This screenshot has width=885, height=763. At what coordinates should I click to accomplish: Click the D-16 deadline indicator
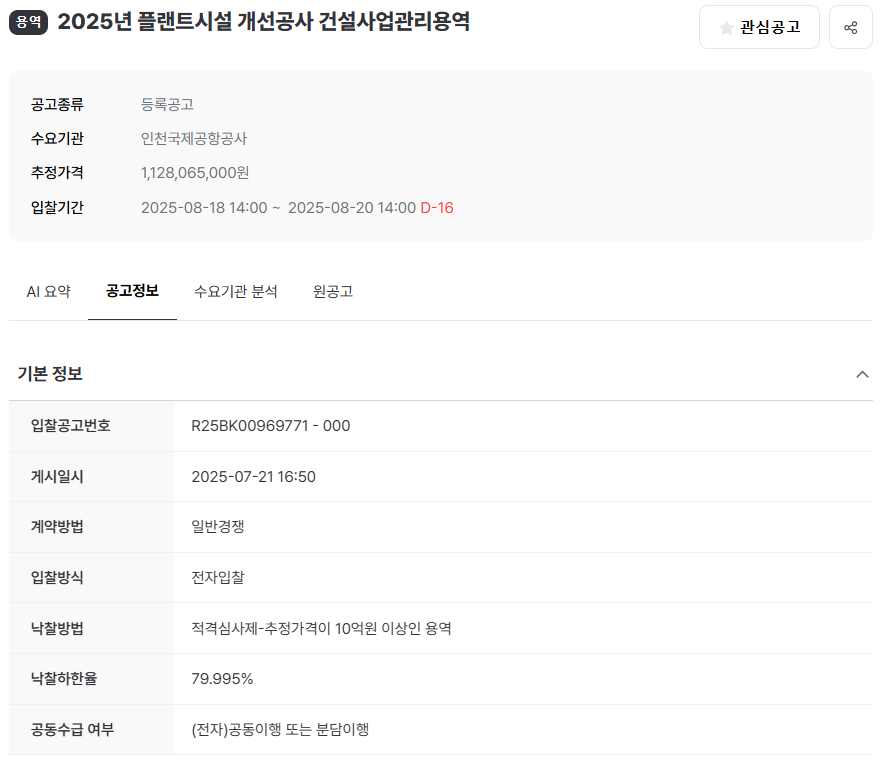(x=437, y=208)
